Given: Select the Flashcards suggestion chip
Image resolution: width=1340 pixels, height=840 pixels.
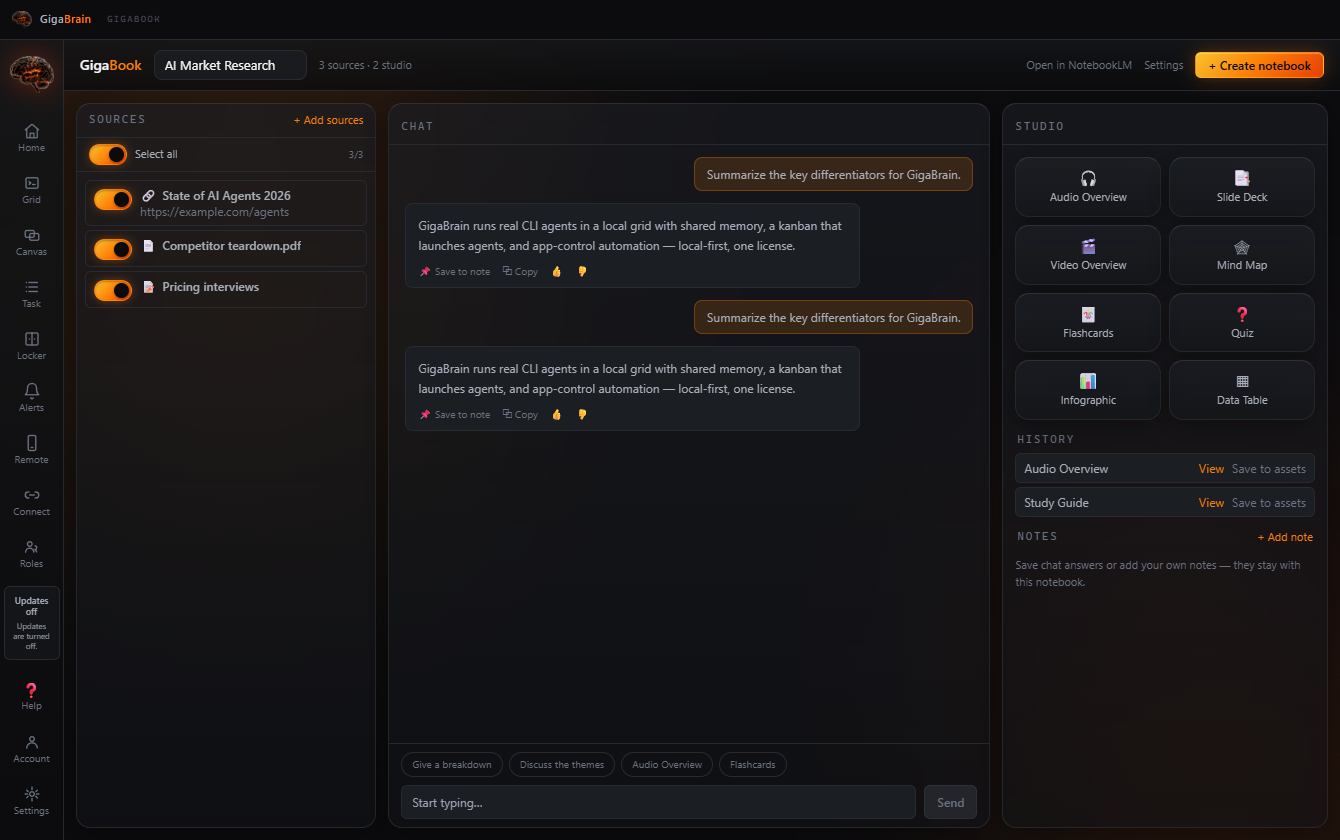Looking at the screenshot, I should [x=753, y=765].
